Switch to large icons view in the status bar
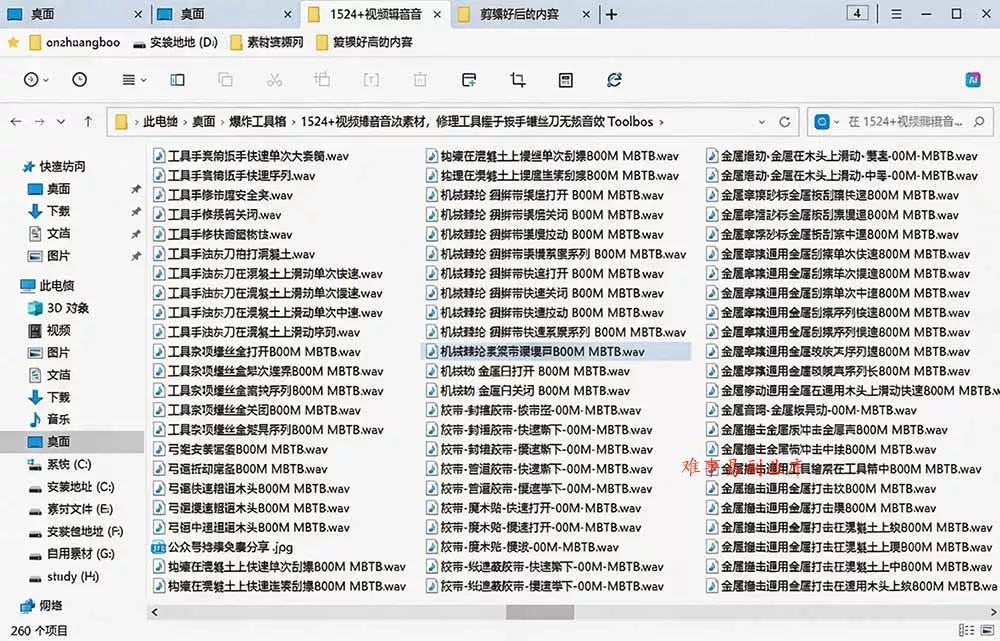 [988, 630]
